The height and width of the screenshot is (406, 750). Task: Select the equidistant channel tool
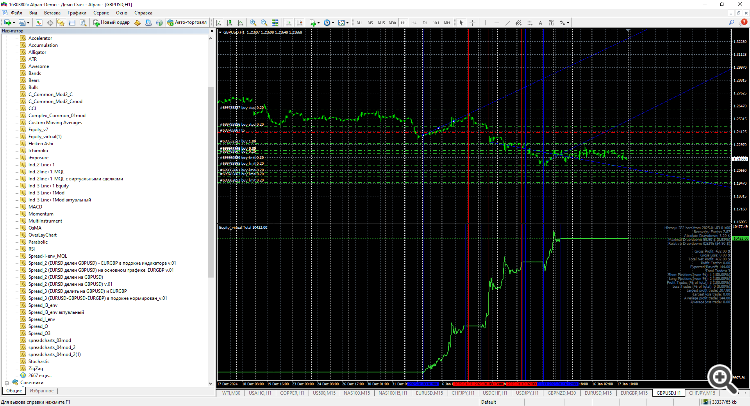518,22
